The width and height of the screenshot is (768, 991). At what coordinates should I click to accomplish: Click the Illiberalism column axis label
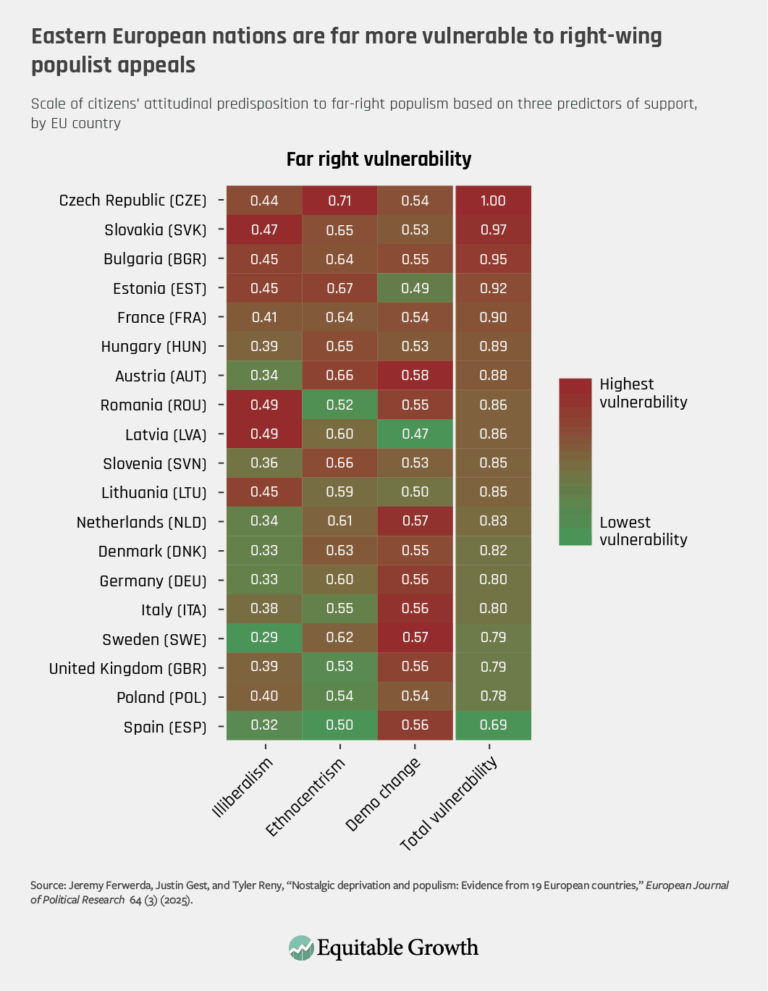[243, 787]
